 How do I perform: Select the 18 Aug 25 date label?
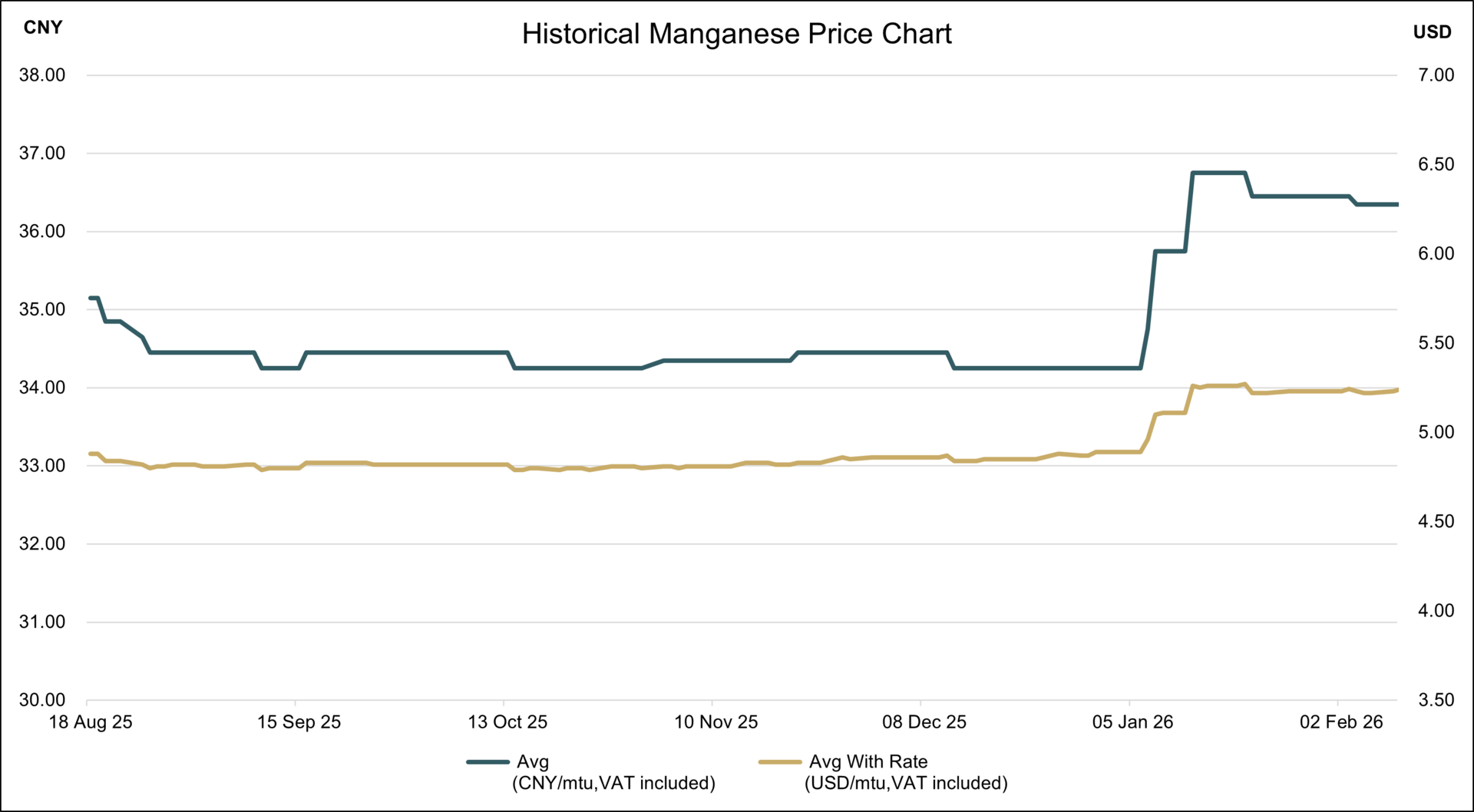pos(91,722)
